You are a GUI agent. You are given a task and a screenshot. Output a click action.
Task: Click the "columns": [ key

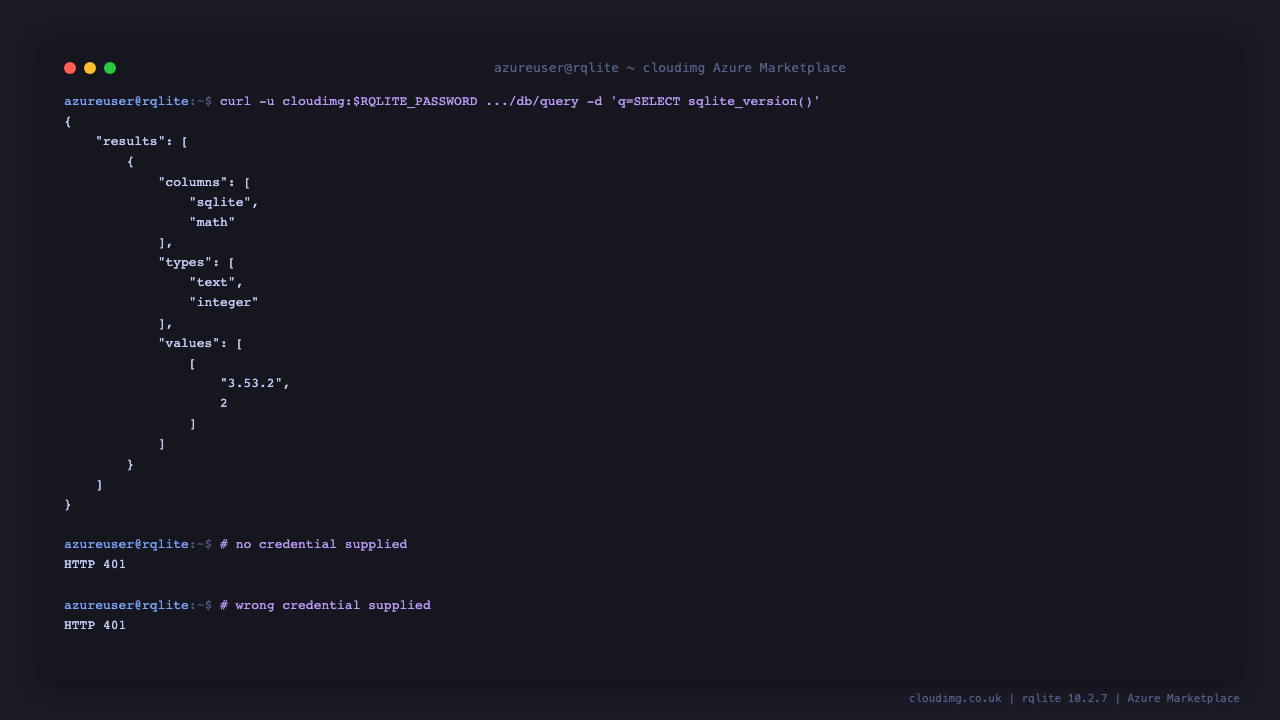(205, 182)
